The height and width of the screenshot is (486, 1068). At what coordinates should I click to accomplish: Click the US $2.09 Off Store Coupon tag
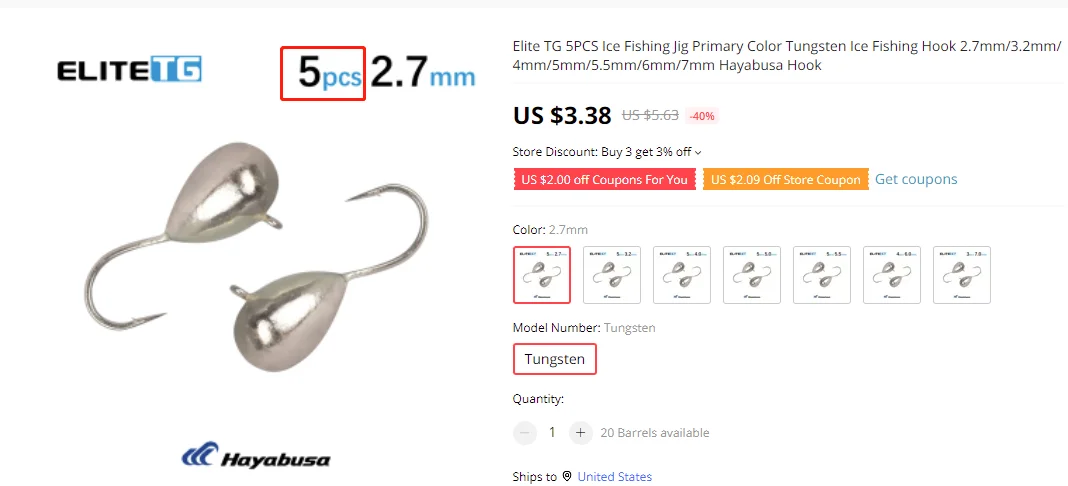pyautogui.click(x=786, y=180)
